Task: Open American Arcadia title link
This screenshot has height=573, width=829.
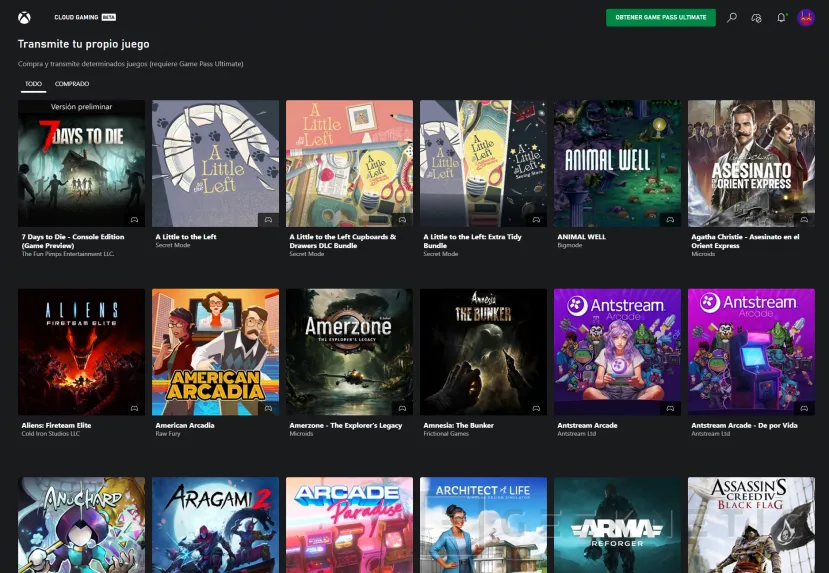Action: tap(185, 425)
